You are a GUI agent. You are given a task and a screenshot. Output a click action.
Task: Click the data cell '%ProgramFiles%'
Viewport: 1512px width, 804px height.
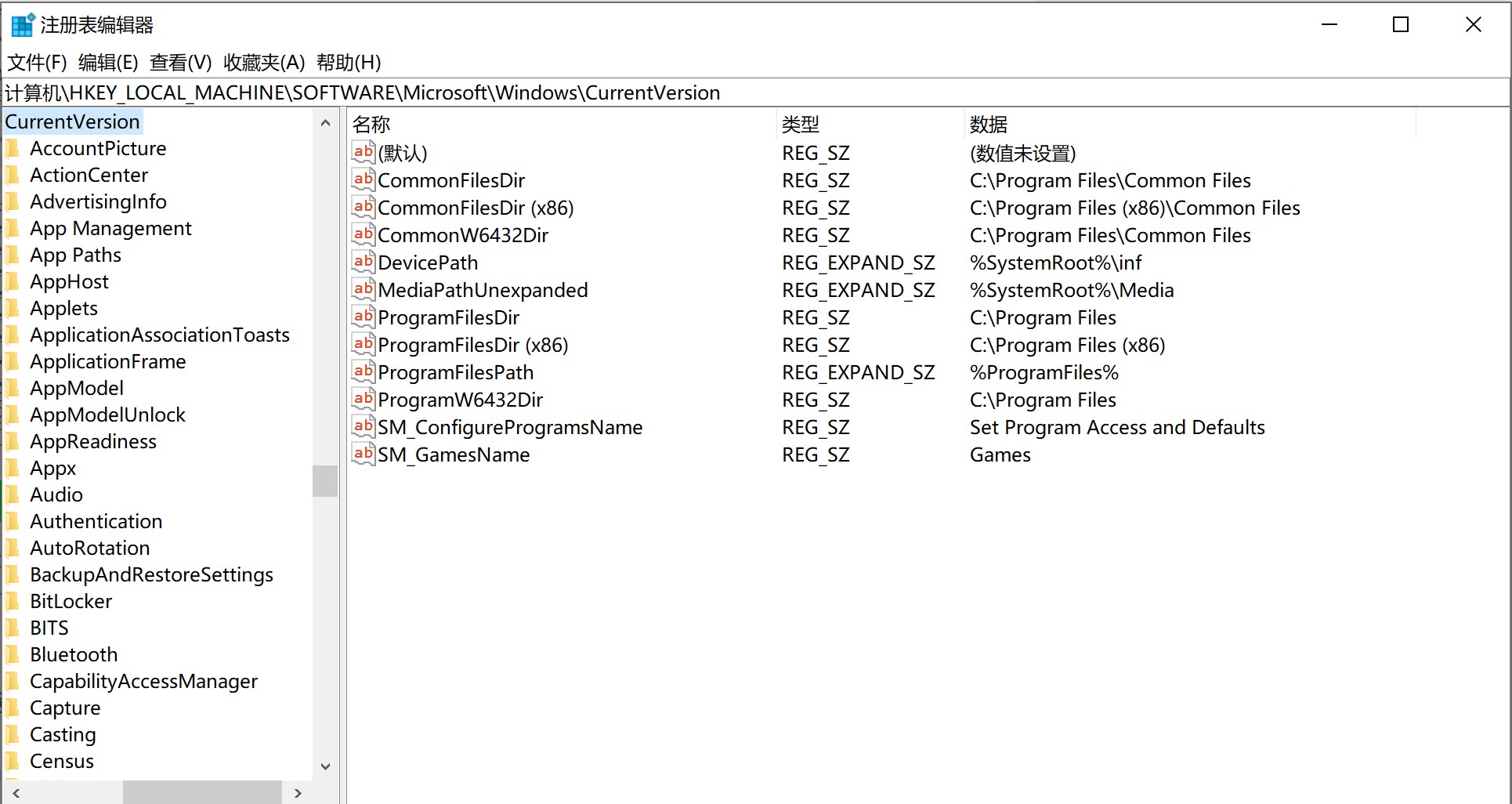1044,373
